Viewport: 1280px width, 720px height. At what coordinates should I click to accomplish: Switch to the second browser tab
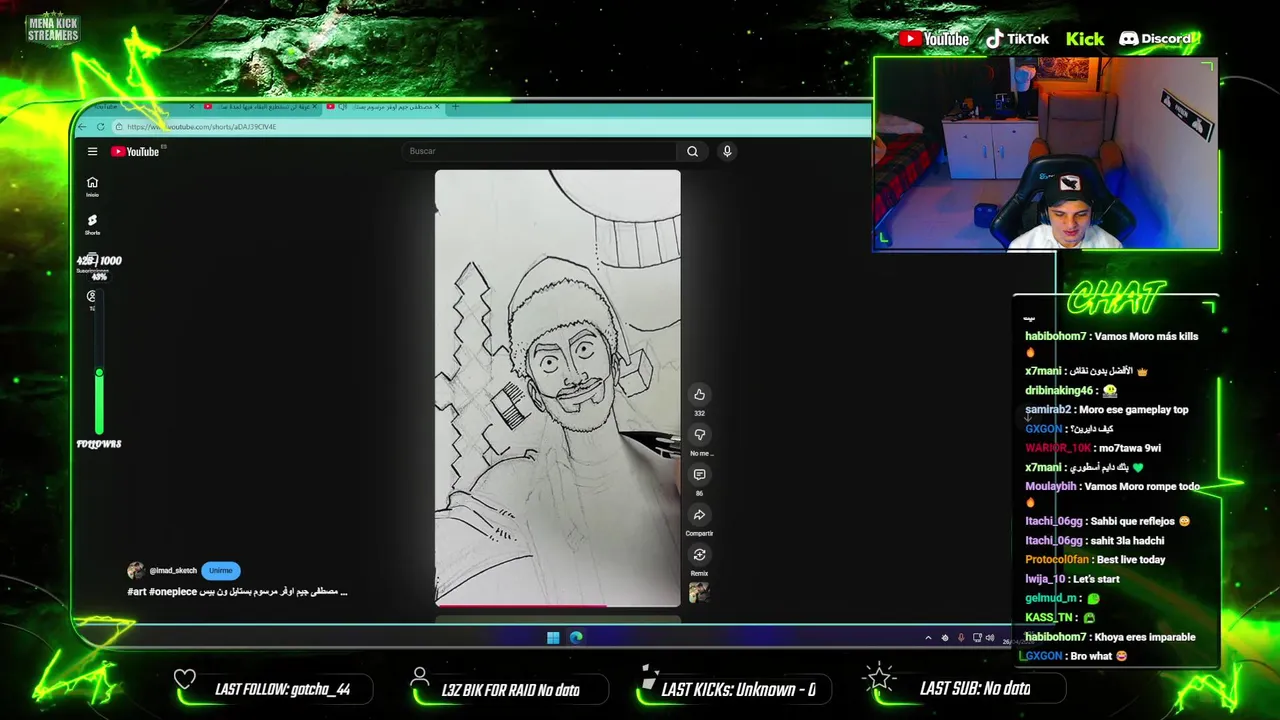coord(260,106)
